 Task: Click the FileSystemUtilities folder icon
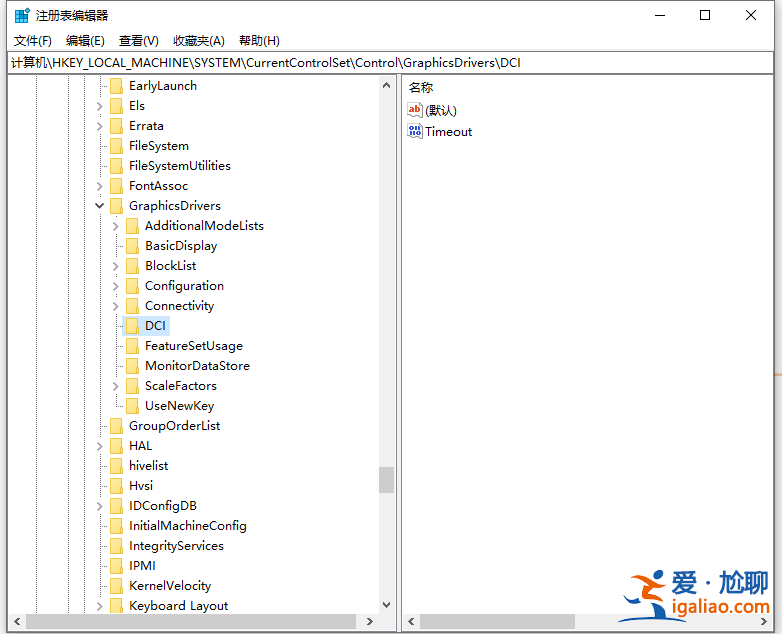[x=116, y=166]
